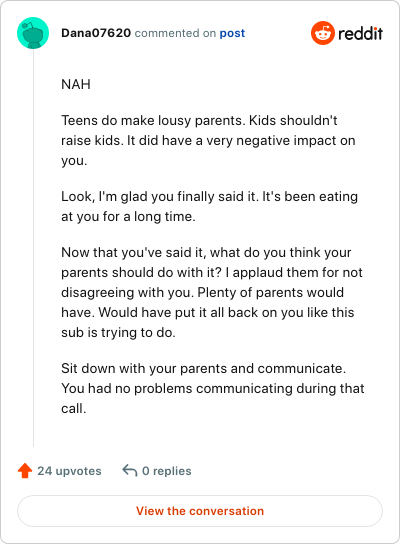This screenshot has width=400, height=544.
Task: Click the View the conversation button
Action: pos(200,511)
